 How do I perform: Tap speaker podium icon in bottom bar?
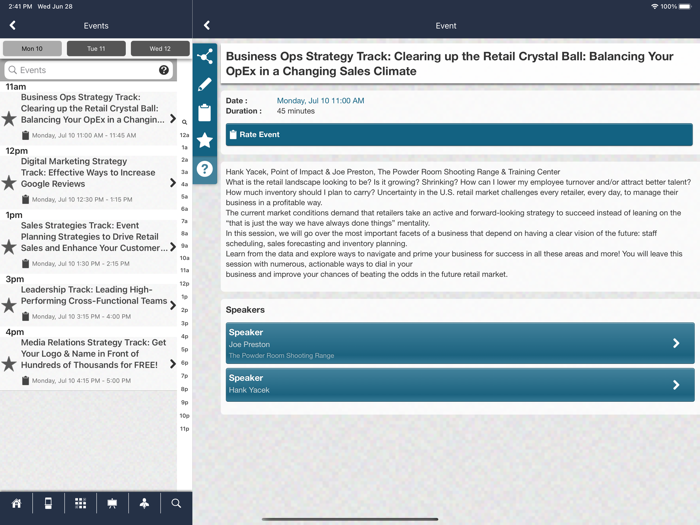(x=144, y=504)
